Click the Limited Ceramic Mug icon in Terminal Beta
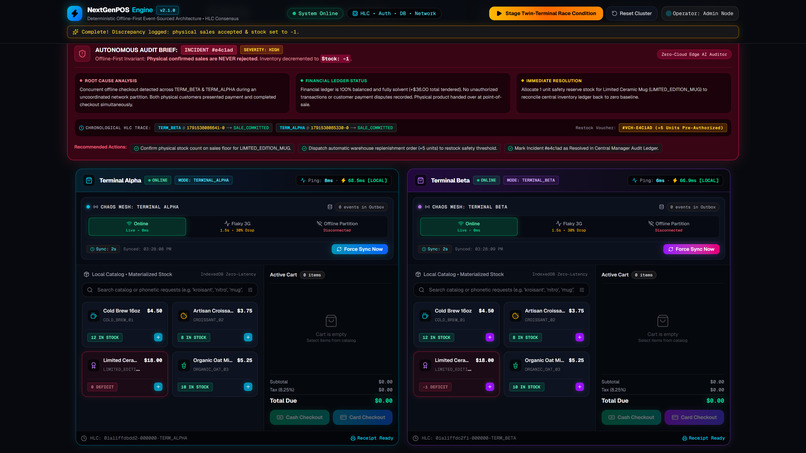The image size is (806, 453). point(425,365)
